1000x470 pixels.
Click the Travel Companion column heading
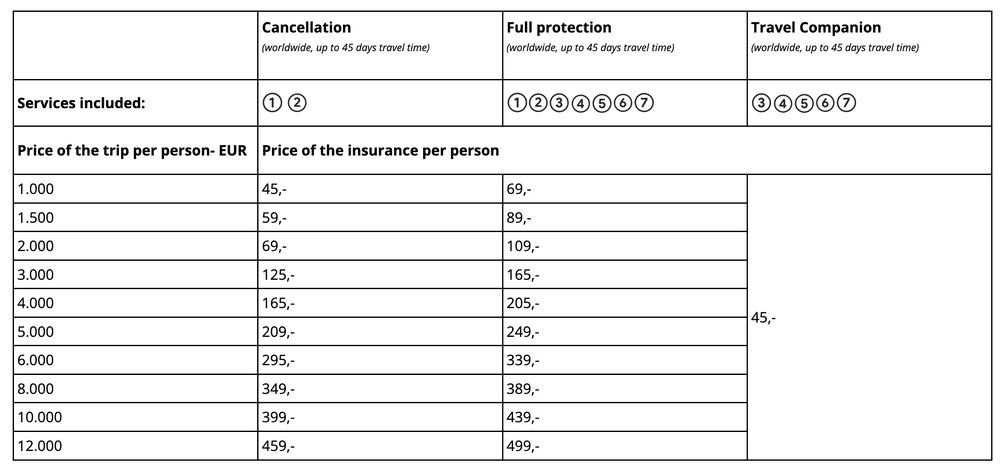[815, 28]
